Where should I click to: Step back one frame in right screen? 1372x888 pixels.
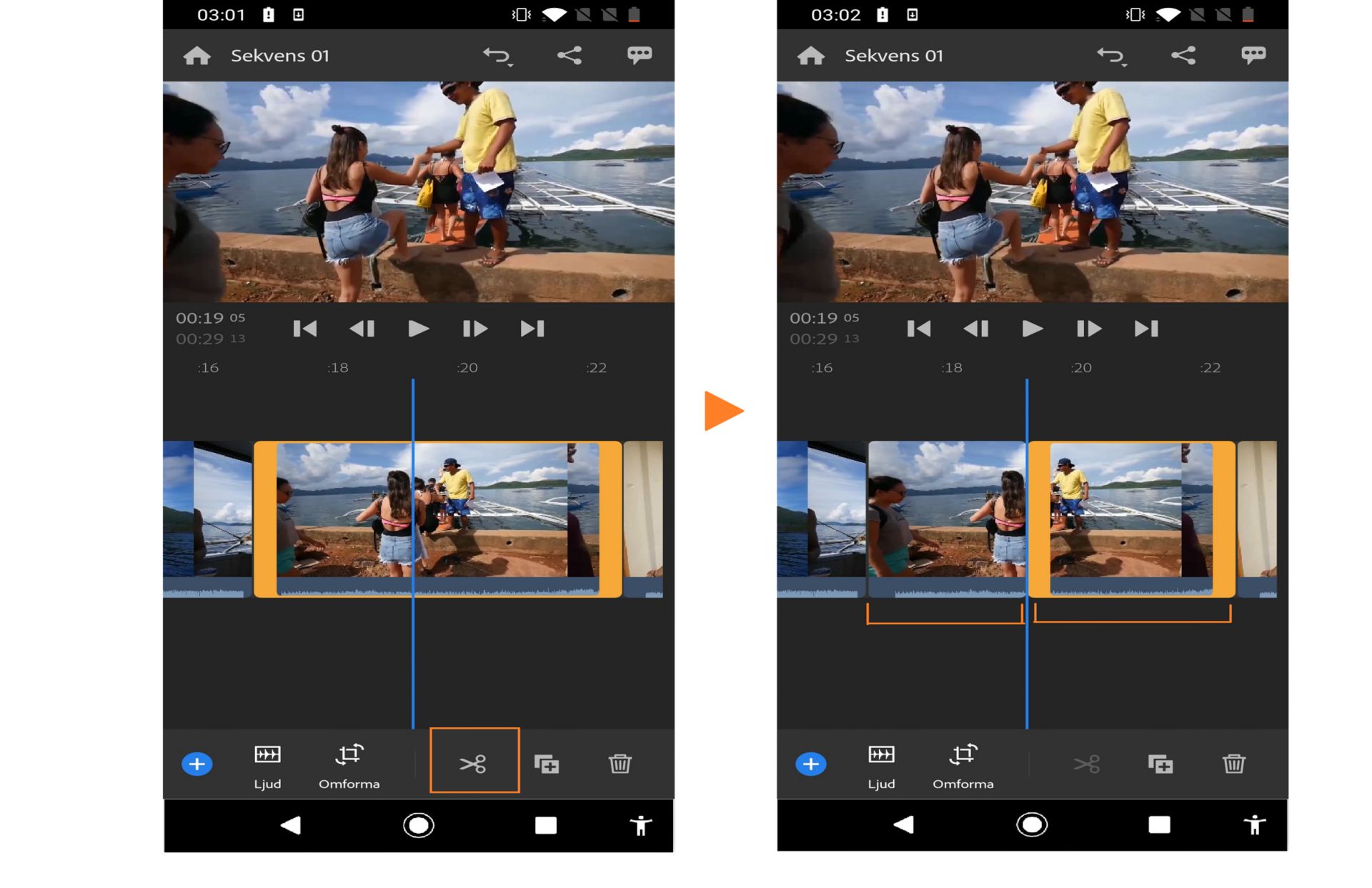coord(975,329)
